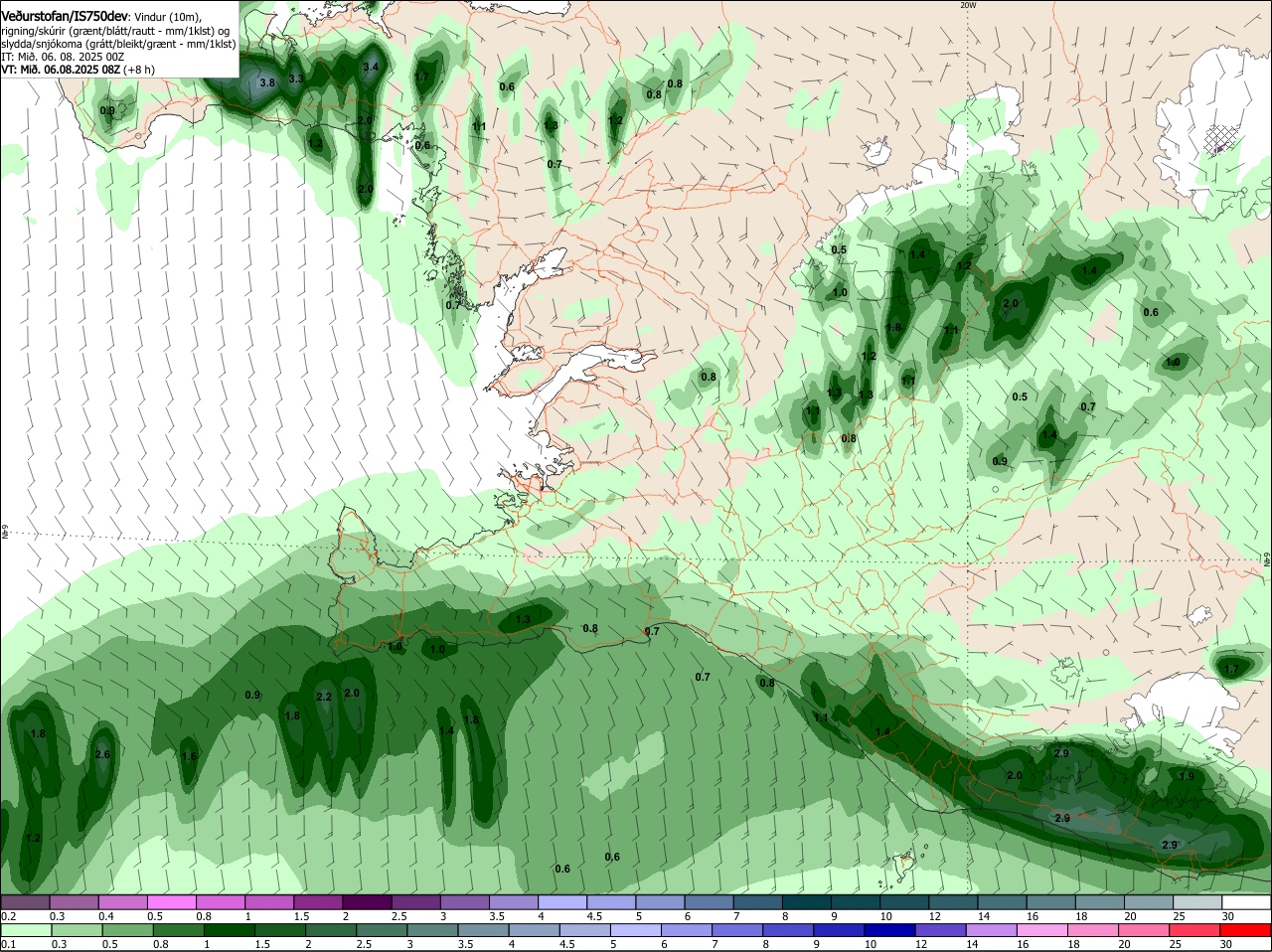Click the 2.6 precipitation value label

102,754
